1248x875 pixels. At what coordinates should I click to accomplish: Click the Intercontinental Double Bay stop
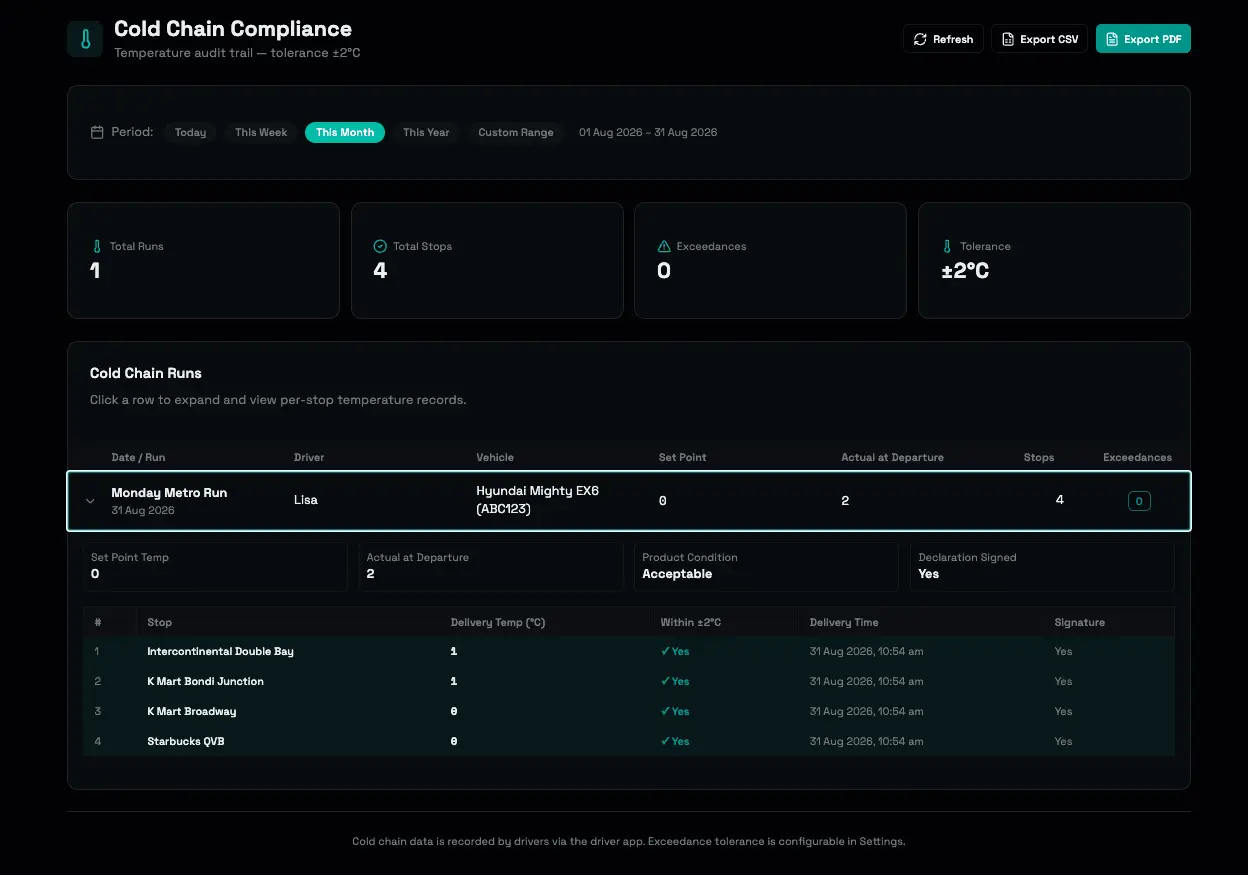tap(220, 651)
